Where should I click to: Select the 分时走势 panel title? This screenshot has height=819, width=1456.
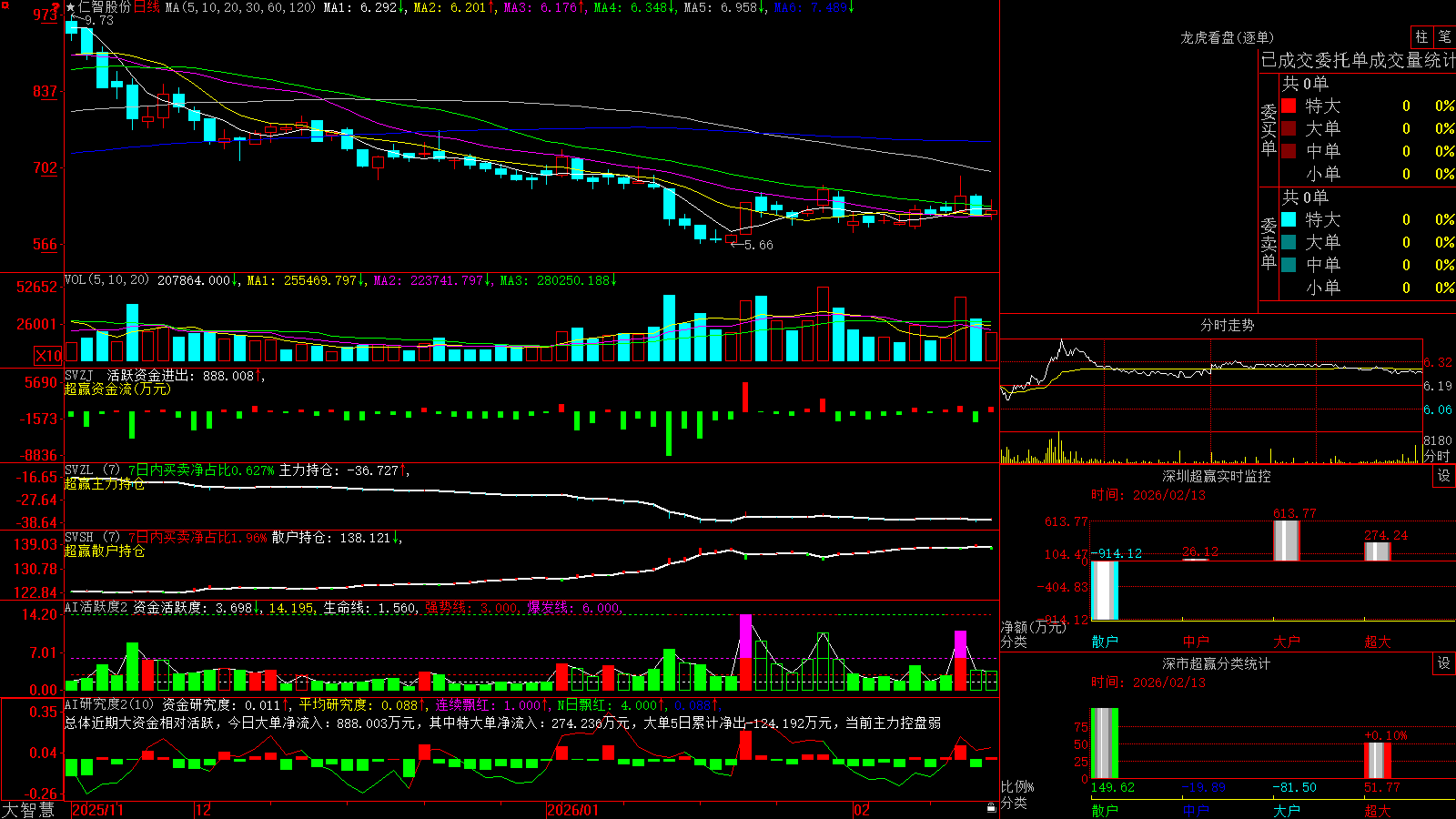tap(1227, 325)
